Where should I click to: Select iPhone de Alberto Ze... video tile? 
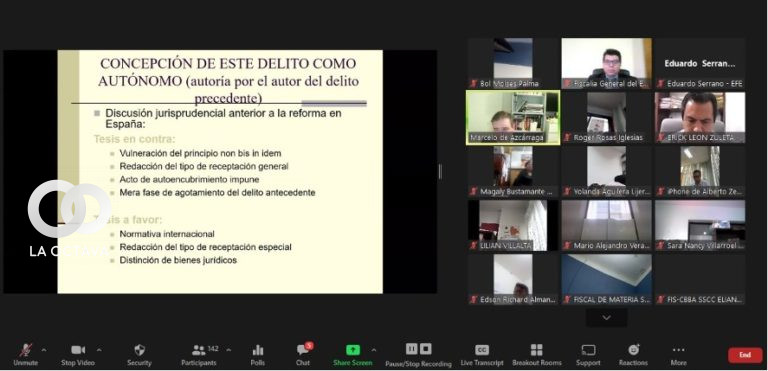pyautogui.click(x=700, y=172)
